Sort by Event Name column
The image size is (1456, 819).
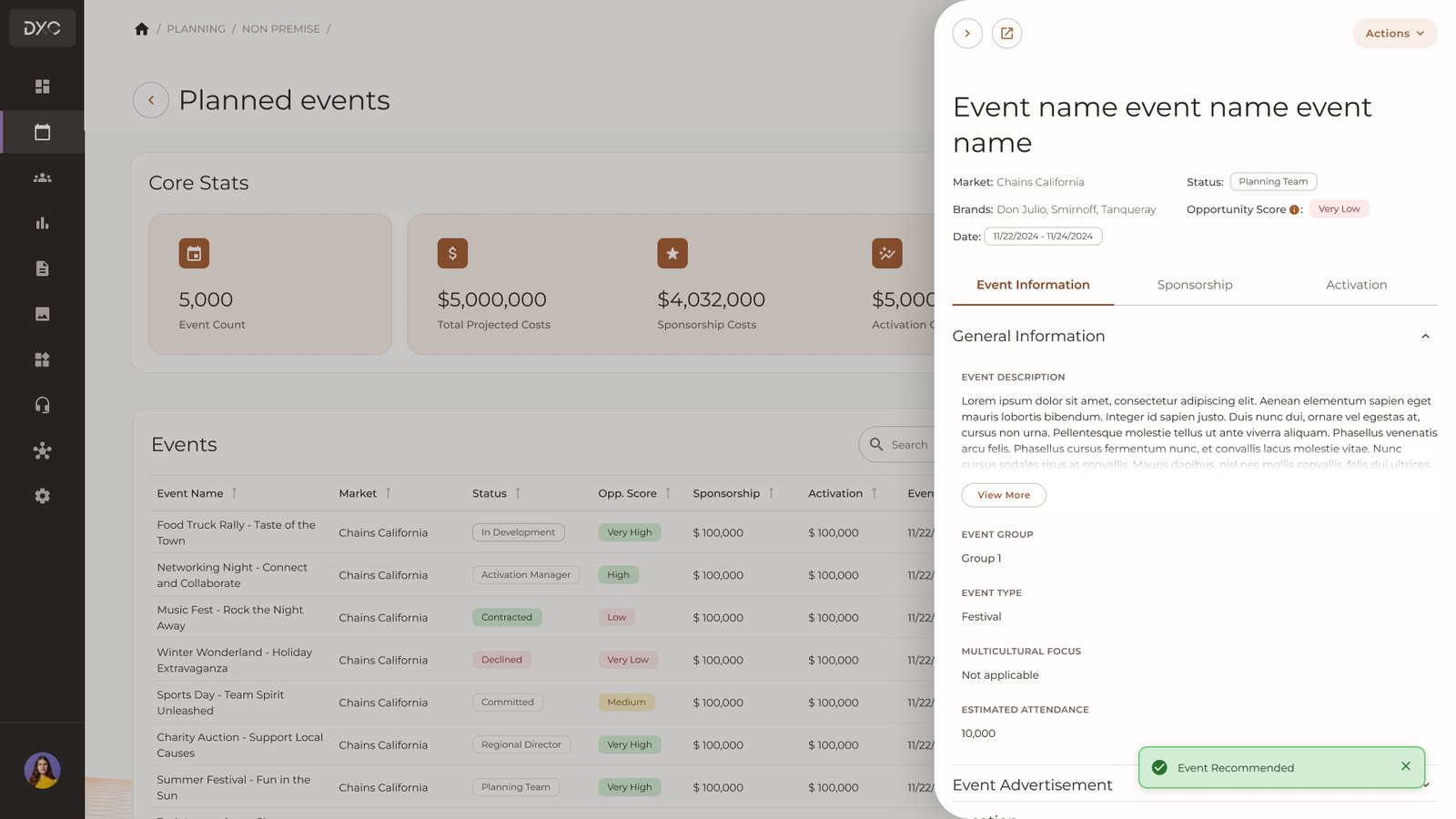[x=234, y=492]
